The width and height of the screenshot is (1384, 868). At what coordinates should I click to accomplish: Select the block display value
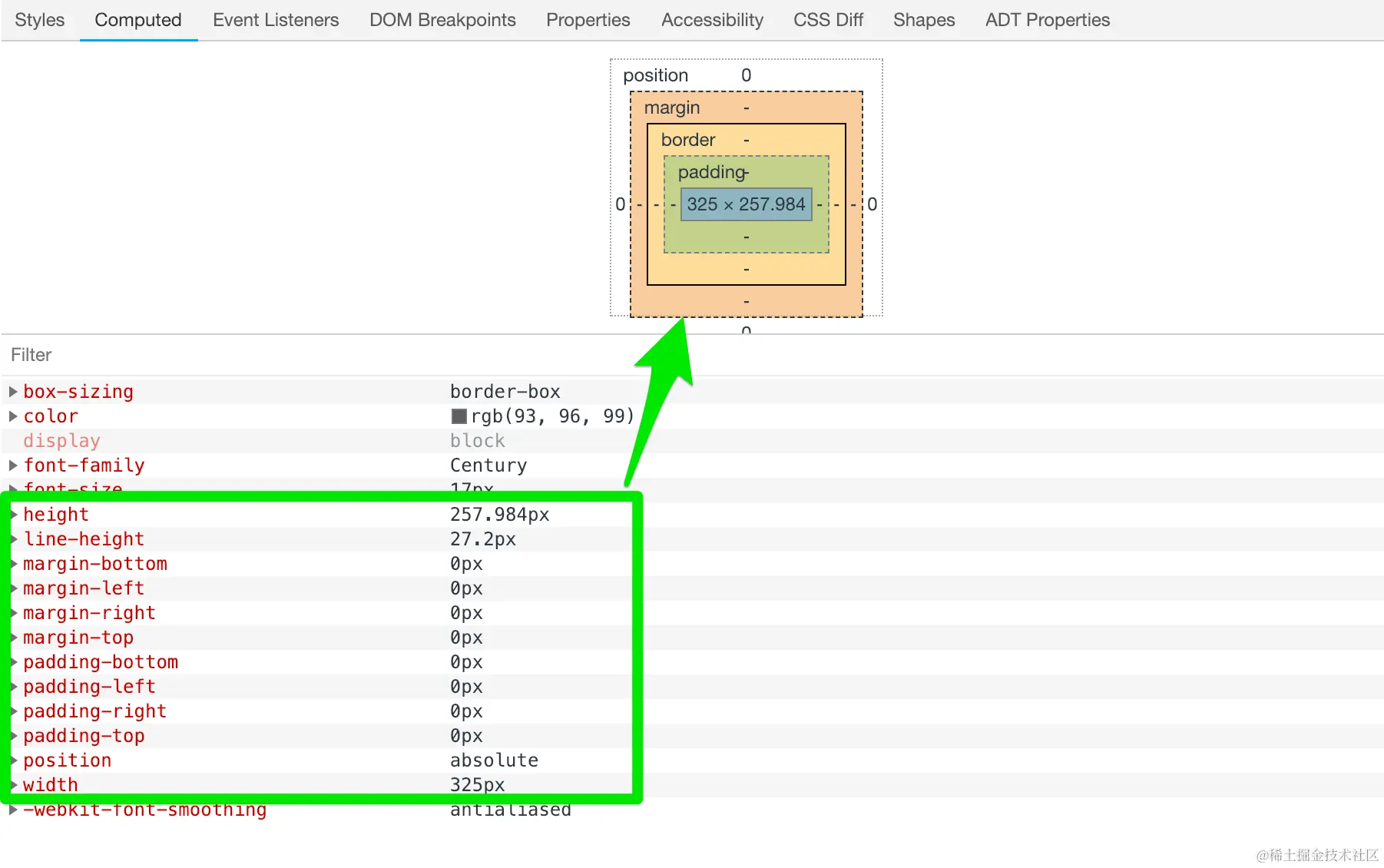coord(478,441)
